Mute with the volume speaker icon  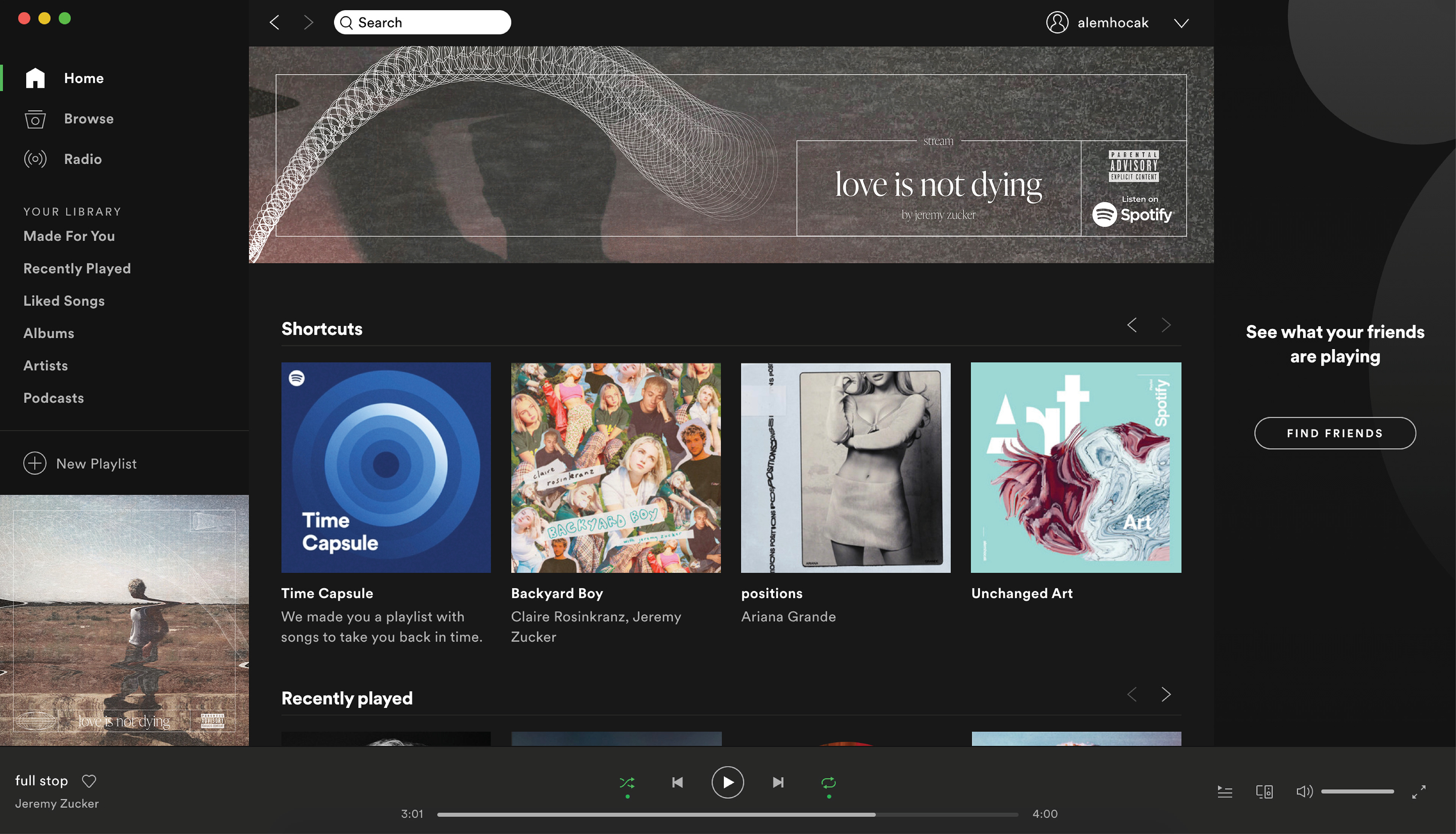pos(1304,792)
